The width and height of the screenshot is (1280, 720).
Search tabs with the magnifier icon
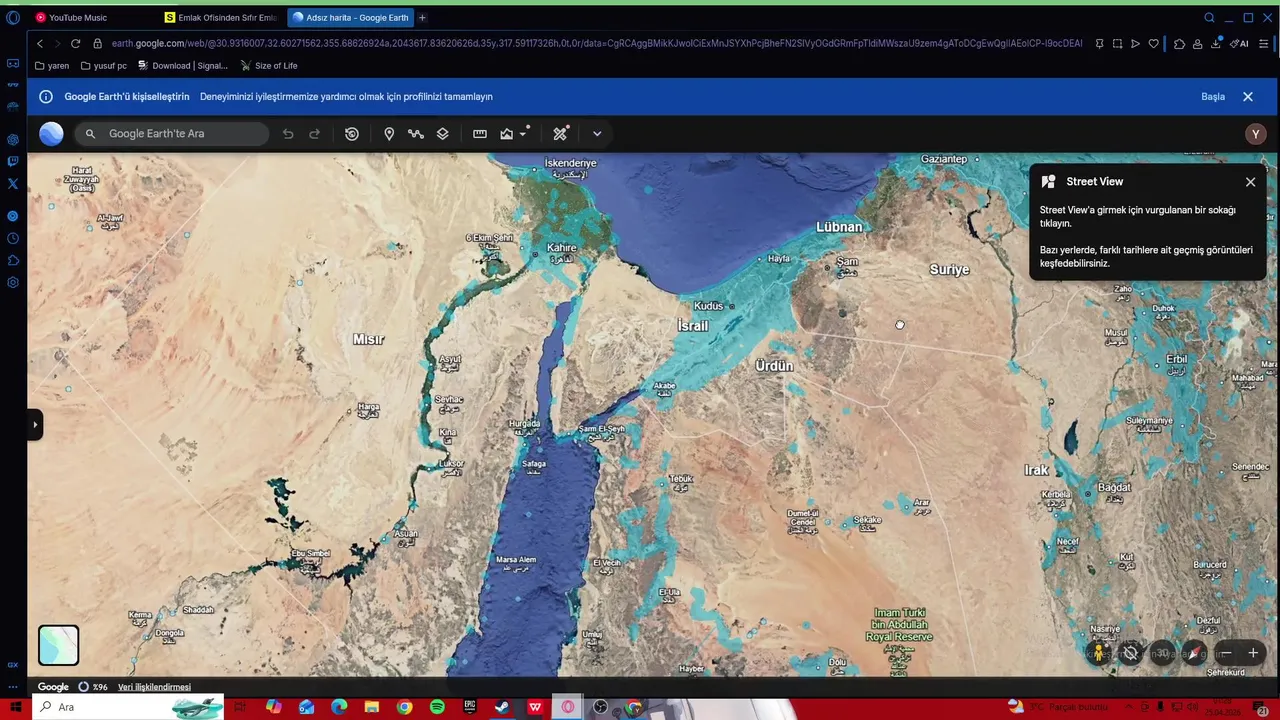point(1209,17)
